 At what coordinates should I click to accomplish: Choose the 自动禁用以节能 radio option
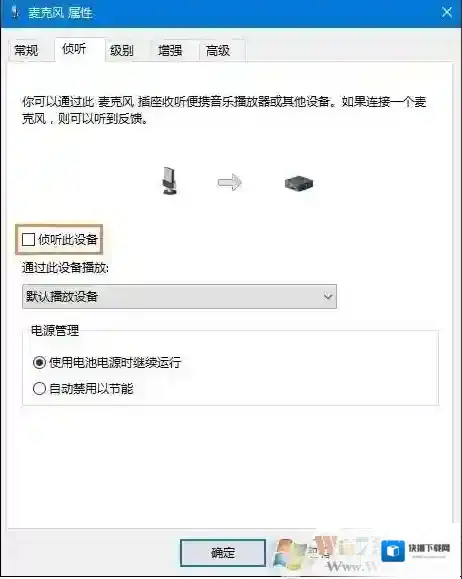coord(40,388)
